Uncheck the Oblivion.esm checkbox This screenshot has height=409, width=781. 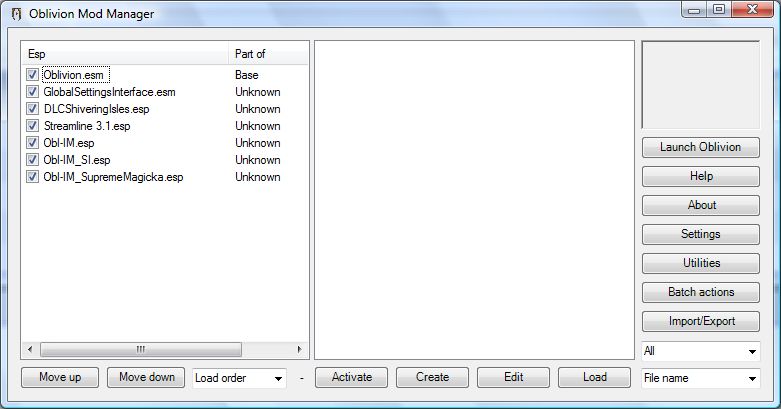click(32, 75)
